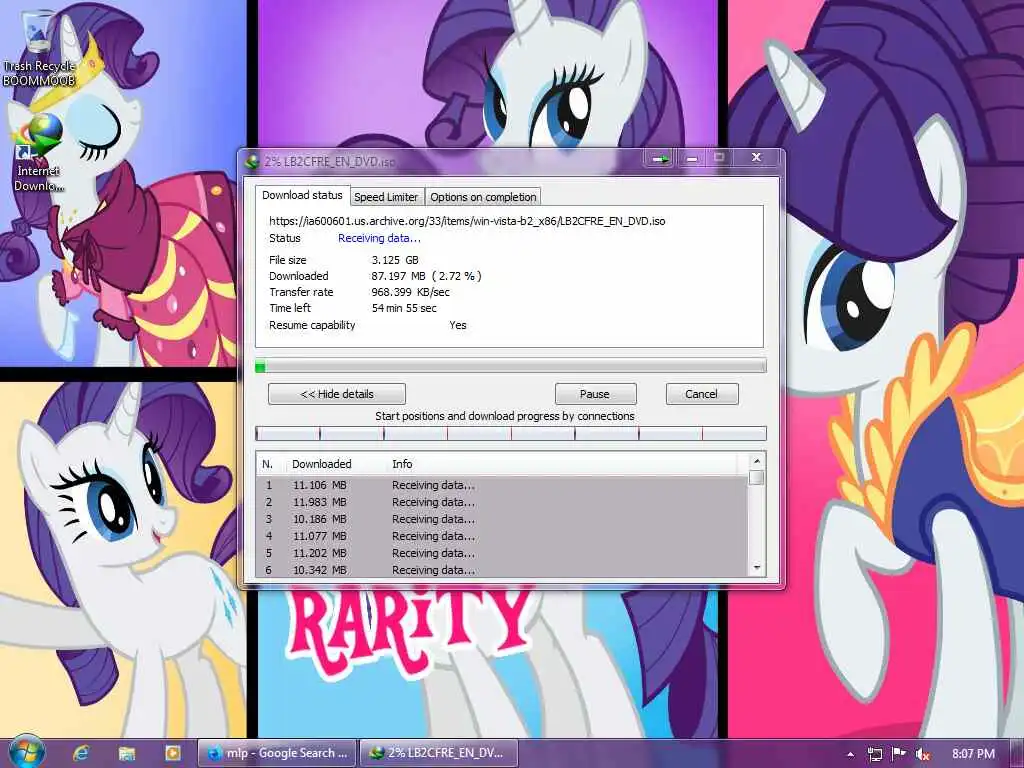Click scroll up arrow in connections list
Image resolution: width=1024 pixels, height=768 pixels.
[x=757, y=461]
